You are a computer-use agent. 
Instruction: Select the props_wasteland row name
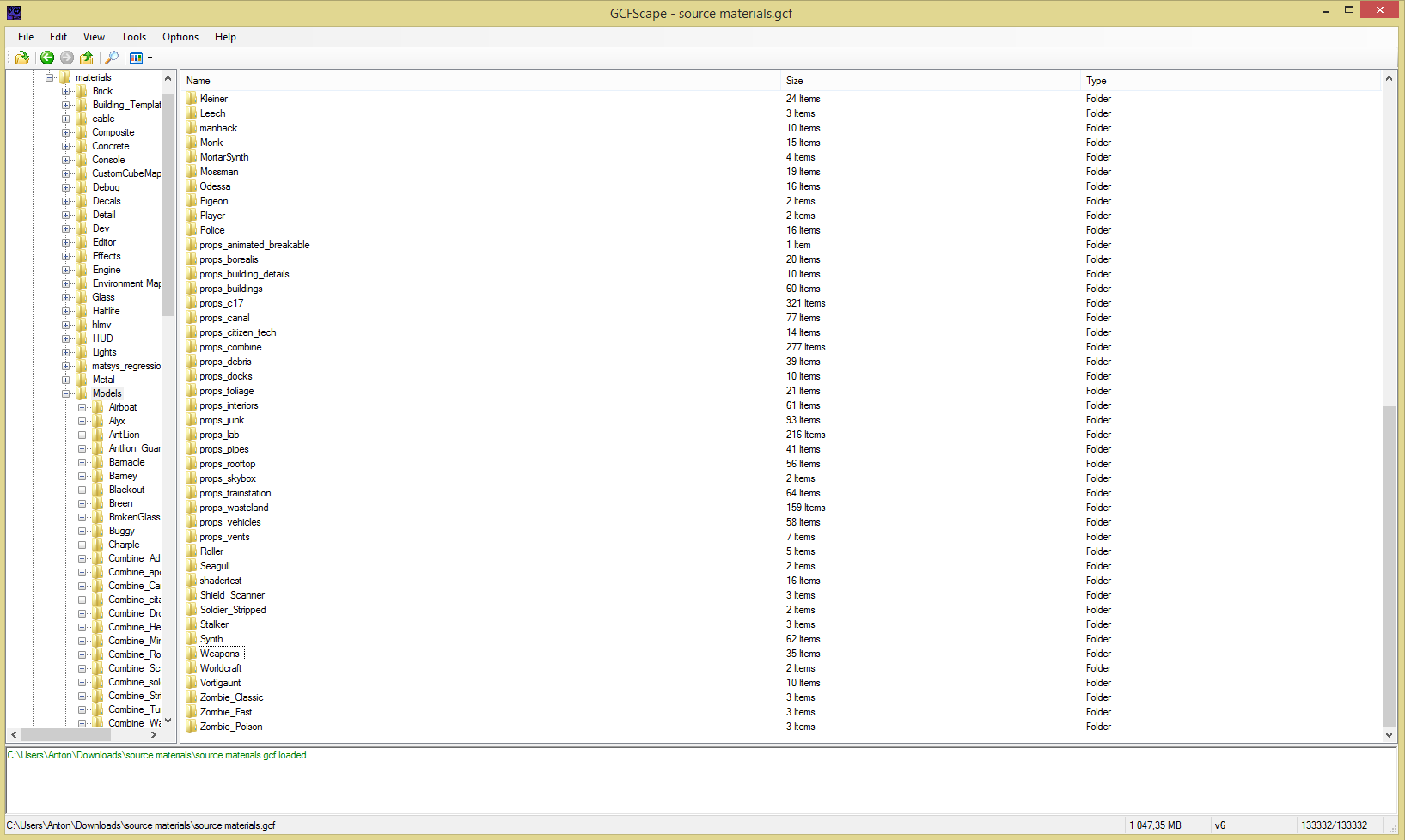(235, 508)
